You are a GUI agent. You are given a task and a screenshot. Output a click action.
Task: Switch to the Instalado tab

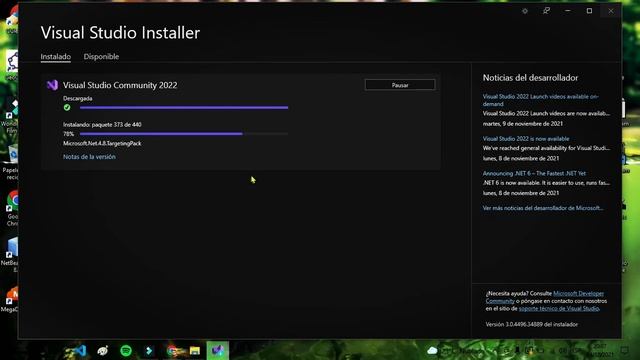[x=56, y=57]
